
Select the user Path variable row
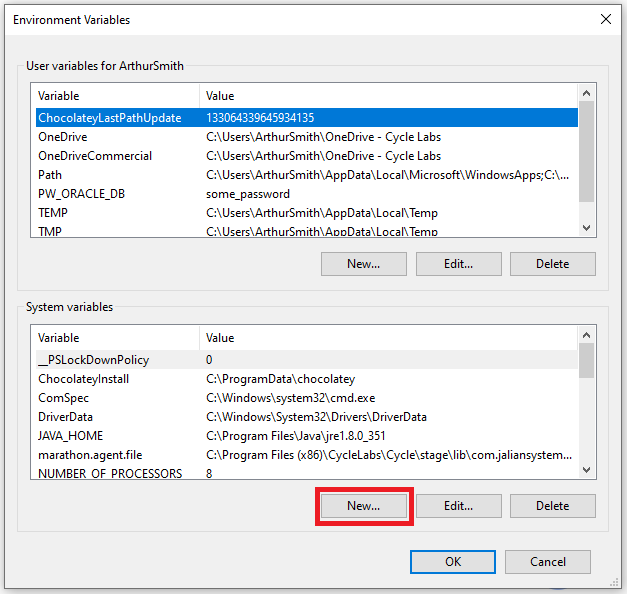pyautogui.click(x=307, y=175)
